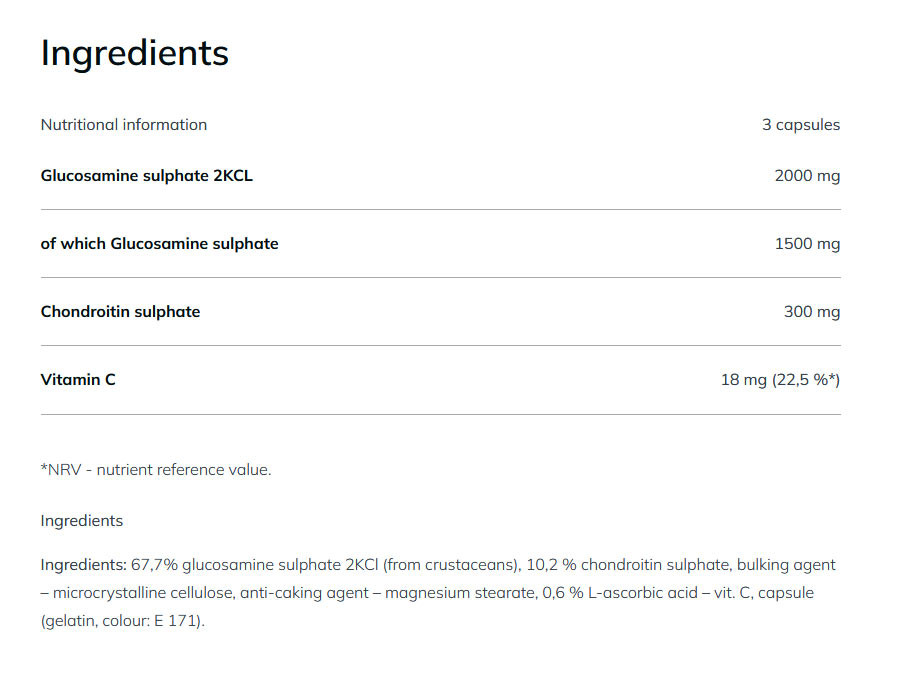Select the bold Chondroitin sulphate row label
Screen dimensions: 904x678
coord(120,312)
